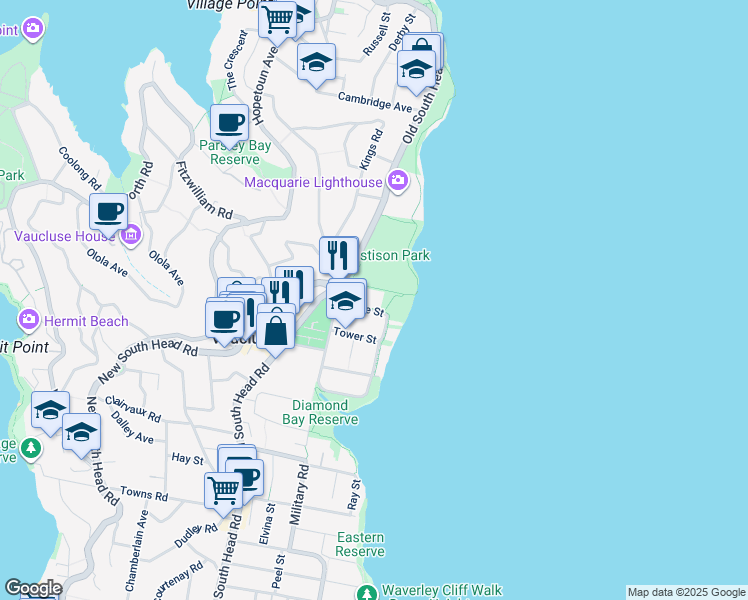This screenshot has width=748, height=600.
Task: Open the school marker near Tower St
Action: pos(346,299)
